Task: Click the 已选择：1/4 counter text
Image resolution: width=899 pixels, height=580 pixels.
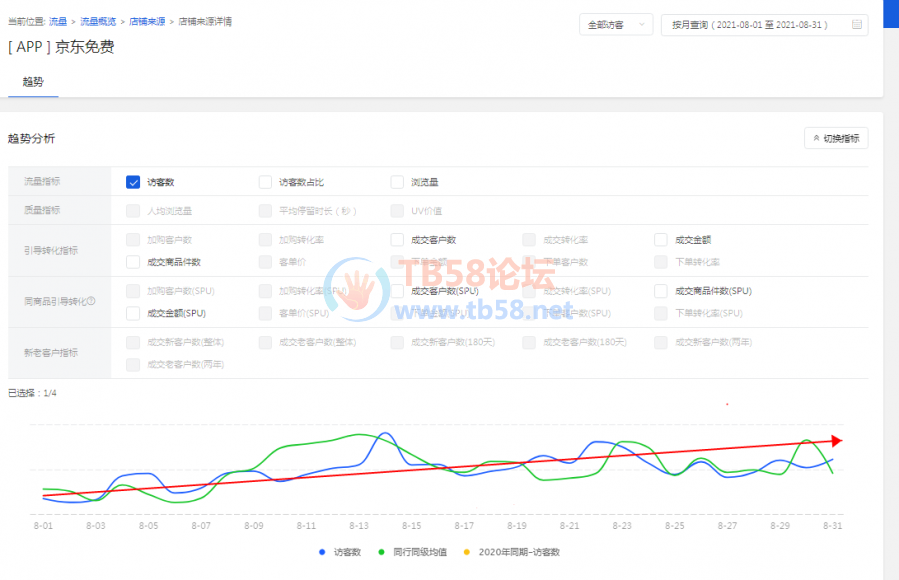Action: (32, 393)
